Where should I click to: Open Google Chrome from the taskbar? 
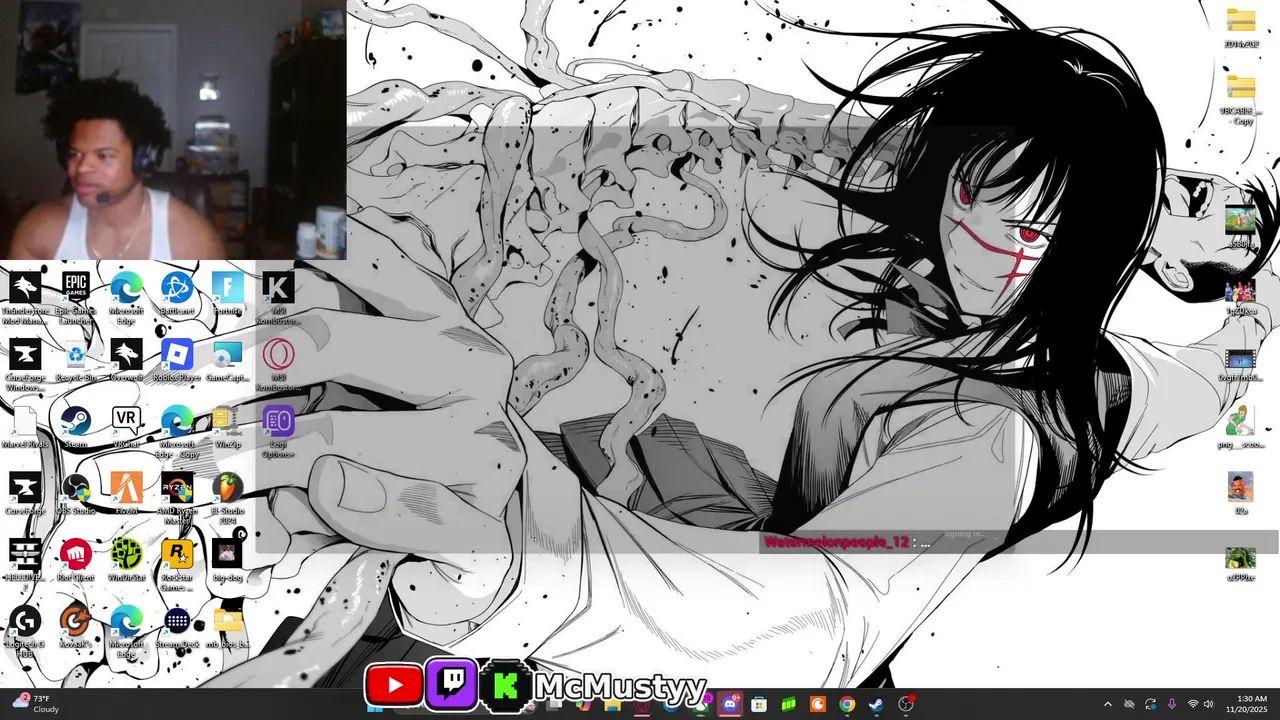tap(847, 704)
